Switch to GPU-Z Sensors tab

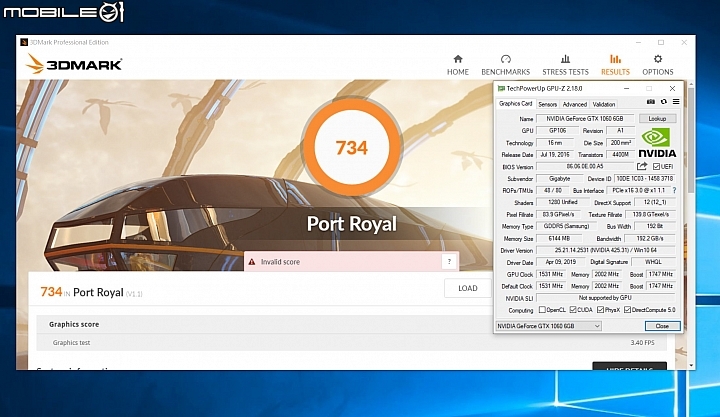pos(547,104)
